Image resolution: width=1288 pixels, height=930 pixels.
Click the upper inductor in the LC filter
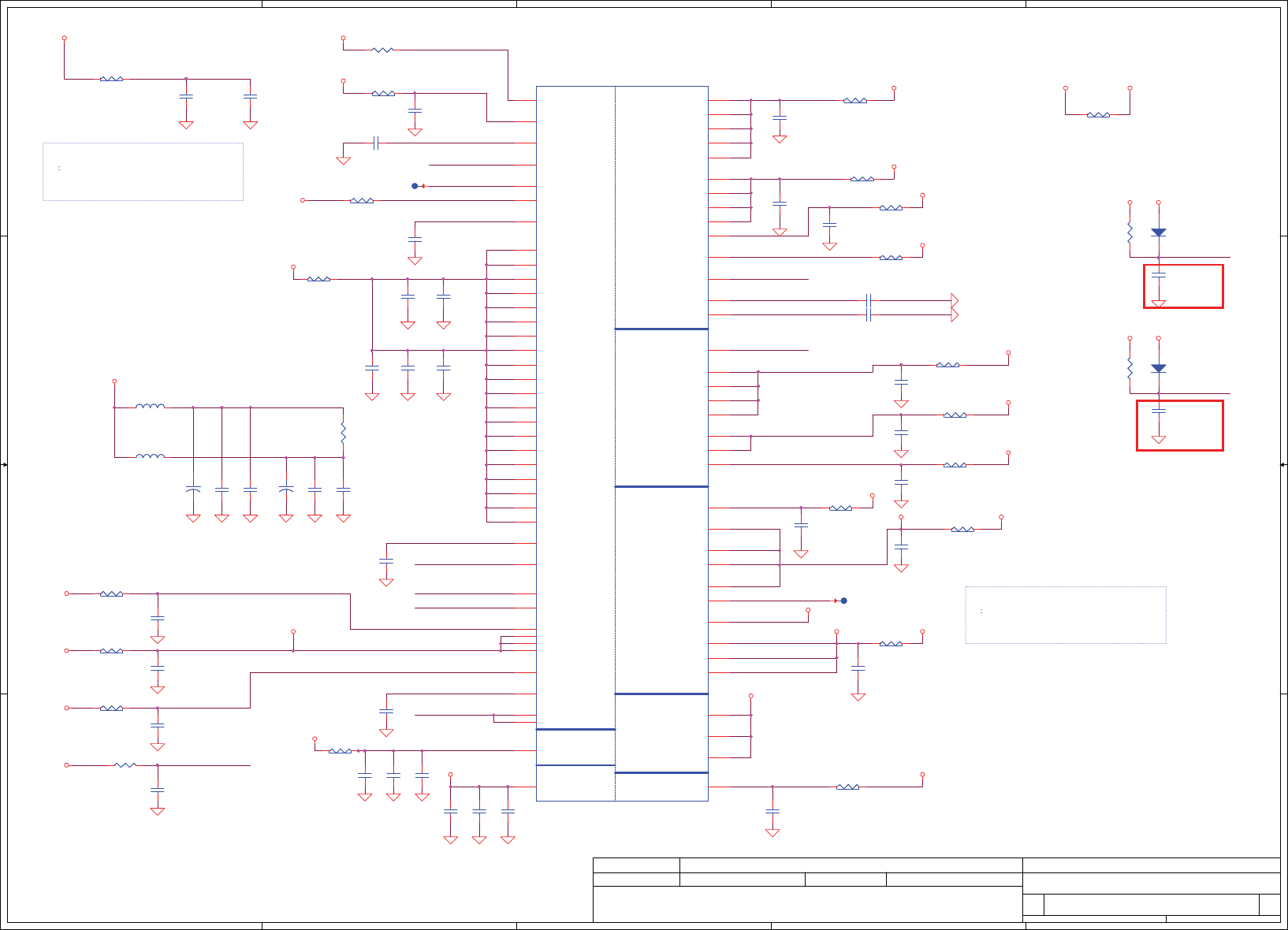point(150,407)
